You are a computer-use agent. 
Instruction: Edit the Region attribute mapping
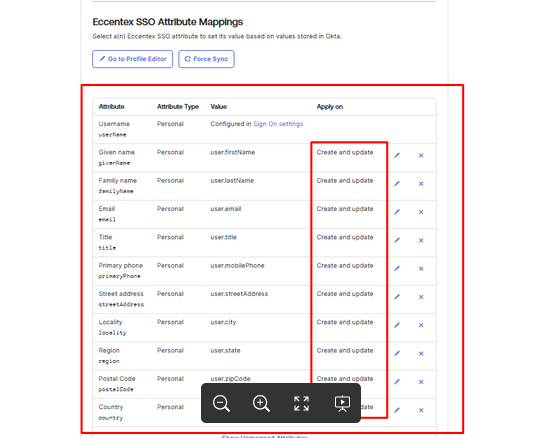click(x=397, y=353)
